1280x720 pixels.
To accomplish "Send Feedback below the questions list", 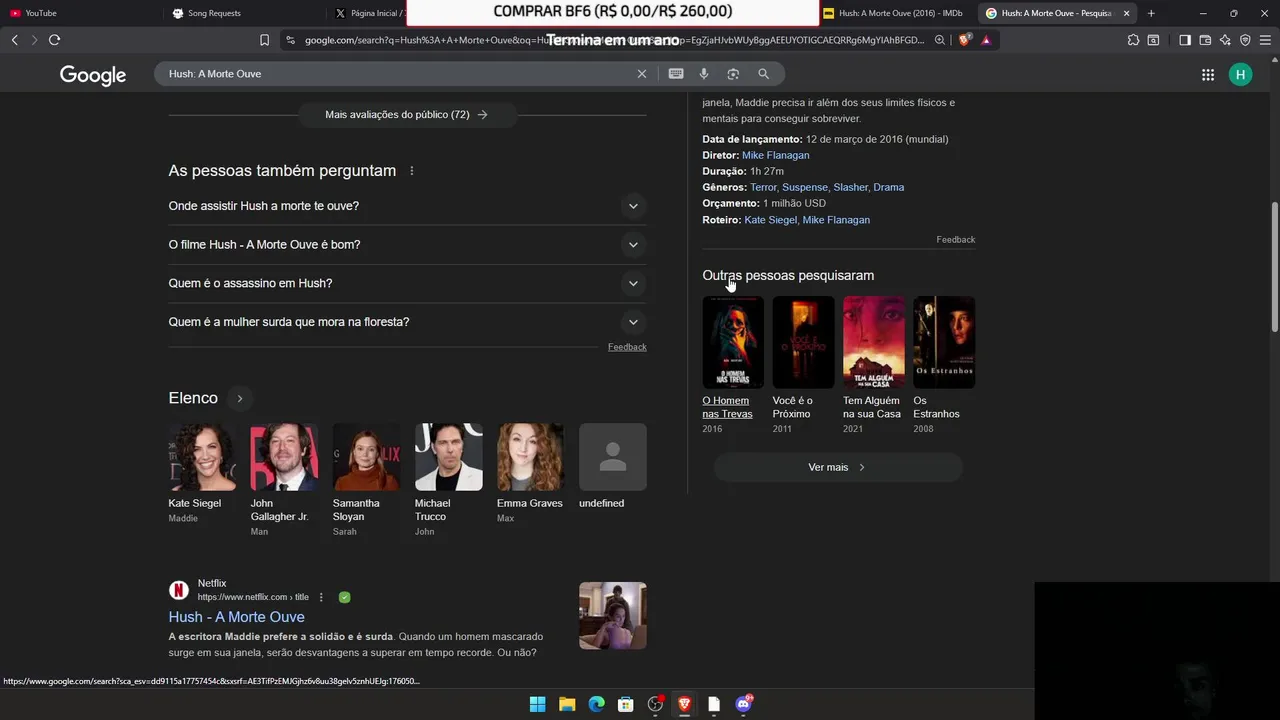I will (627, 347).
